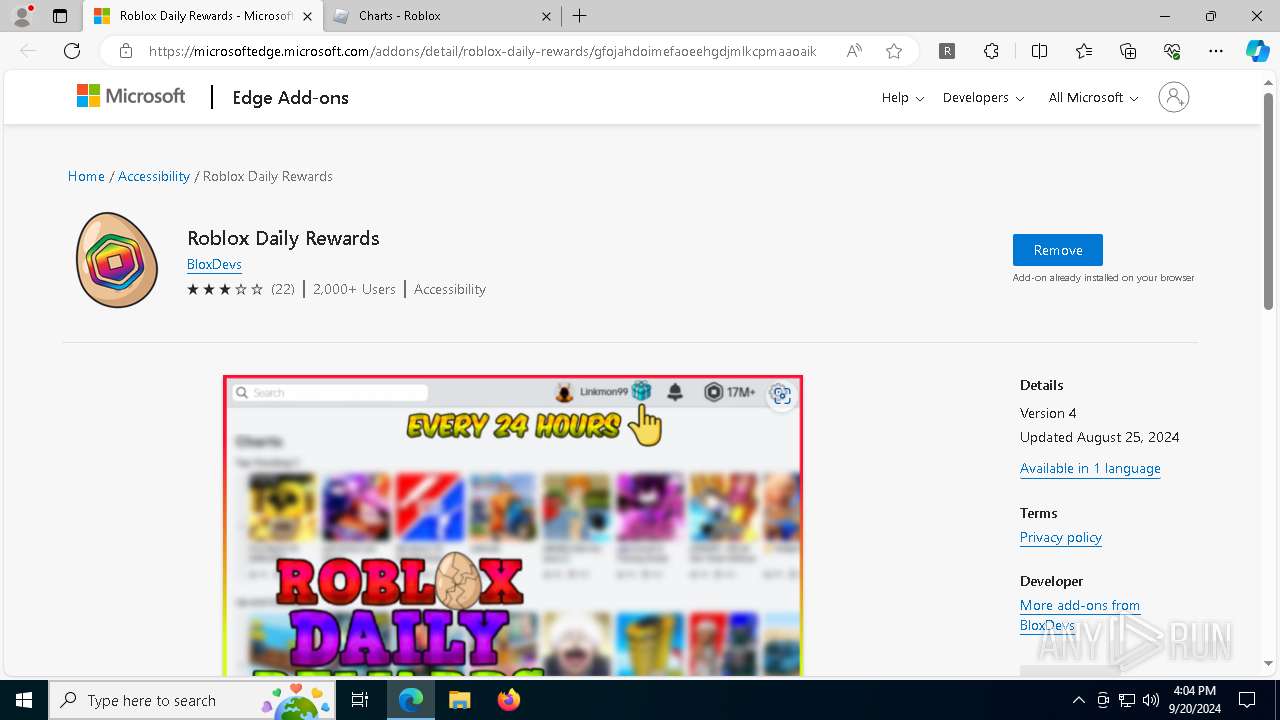Click the visual search icon on screenshot
Screen dimensions: 1280x720
click(x=781, y=395)
